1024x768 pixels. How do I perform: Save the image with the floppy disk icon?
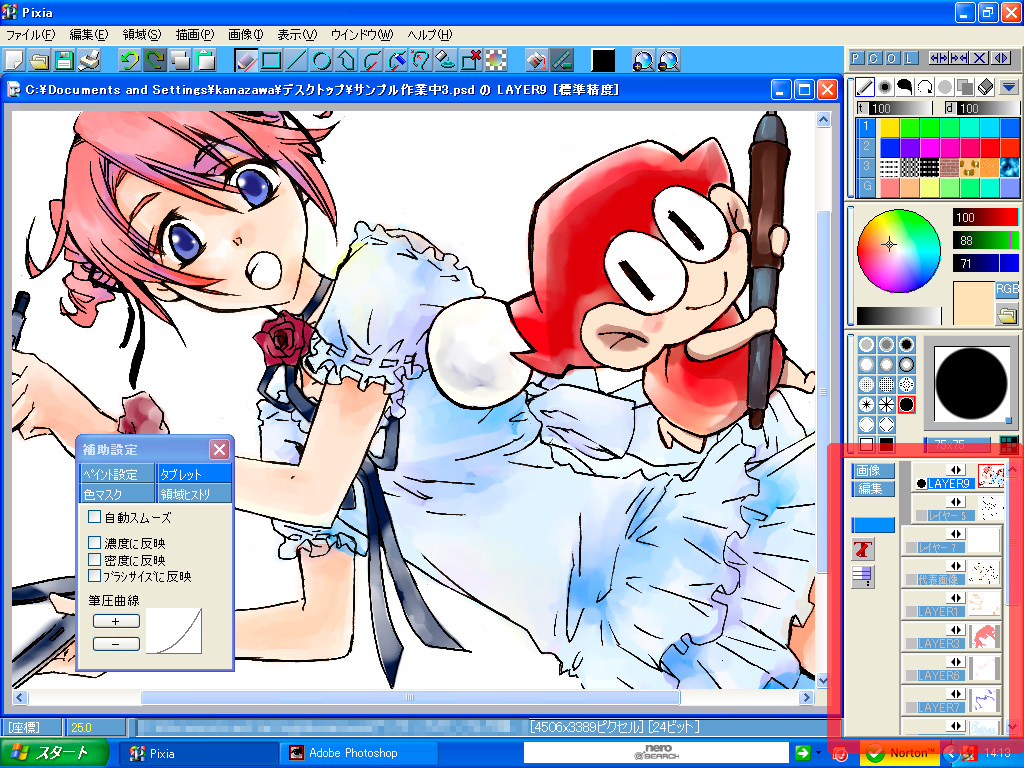[x=64, y=61]
